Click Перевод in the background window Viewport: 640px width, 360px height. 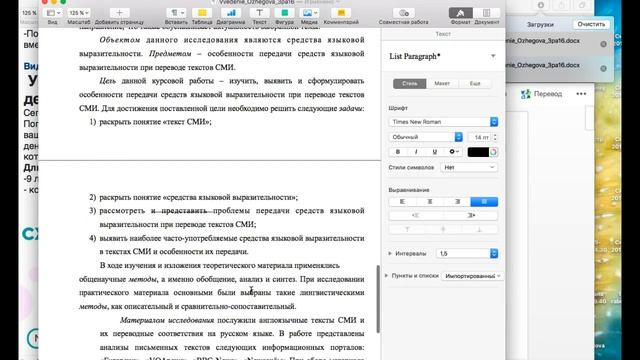pyautogui.click(x=542, y=94)
